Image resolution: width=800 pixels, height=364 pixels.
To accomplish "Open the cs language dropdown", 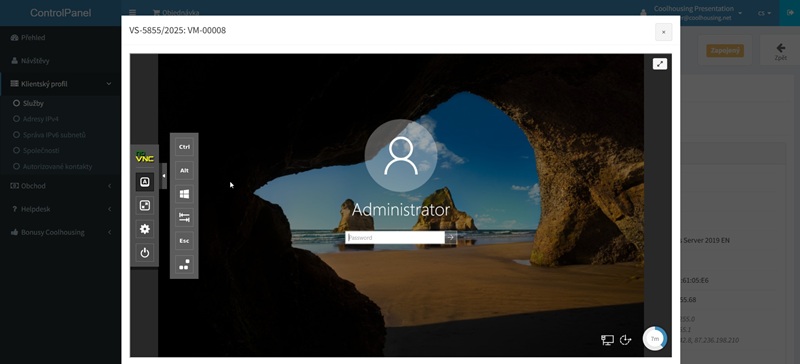I will (x=764, y=13).
